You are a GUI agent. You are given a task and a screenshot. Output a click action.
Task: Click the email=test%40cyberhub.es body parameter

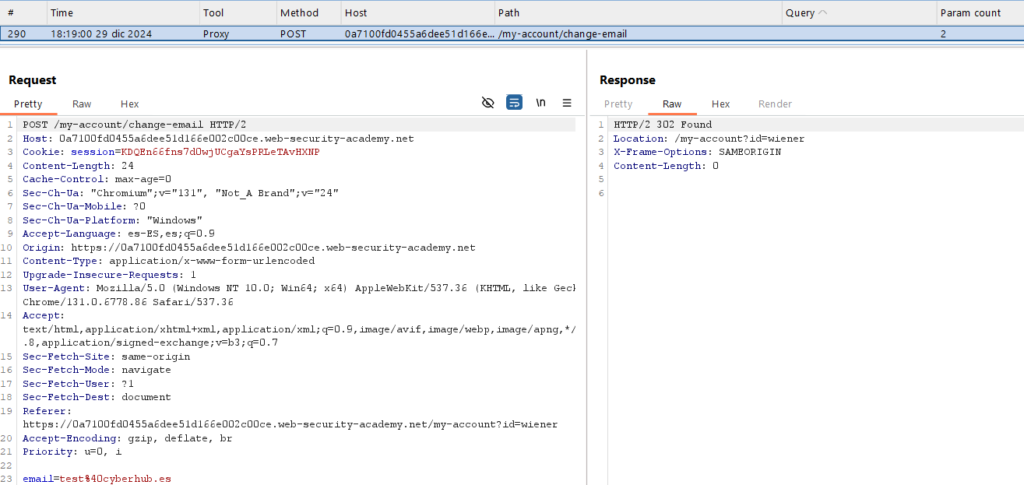coord(97,479)
